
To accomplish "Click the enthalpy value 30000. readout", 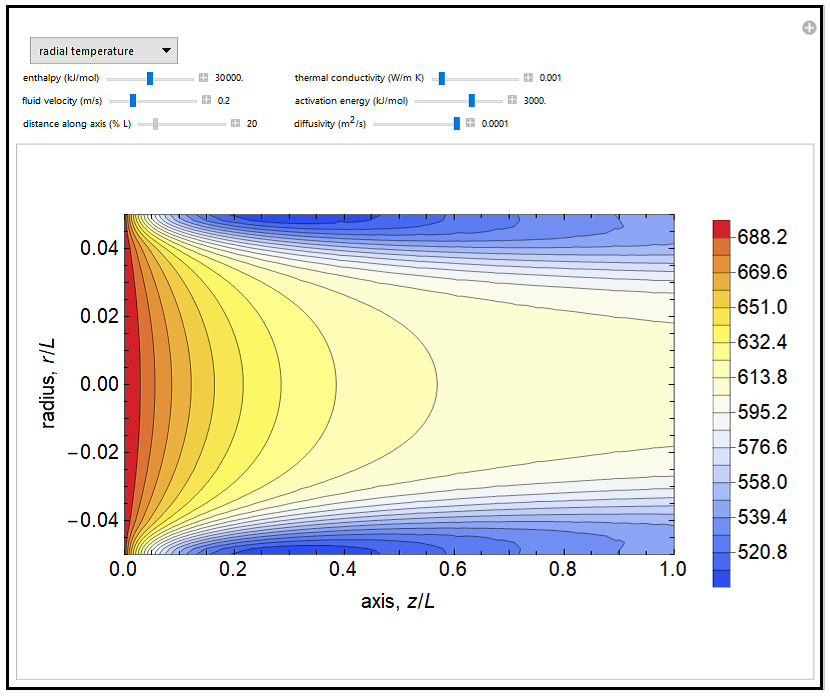I will coord(229,77).
